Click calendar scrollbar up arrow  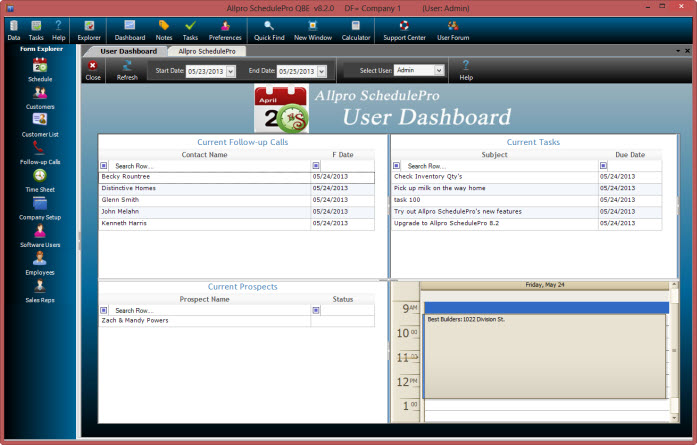(674, 285)
